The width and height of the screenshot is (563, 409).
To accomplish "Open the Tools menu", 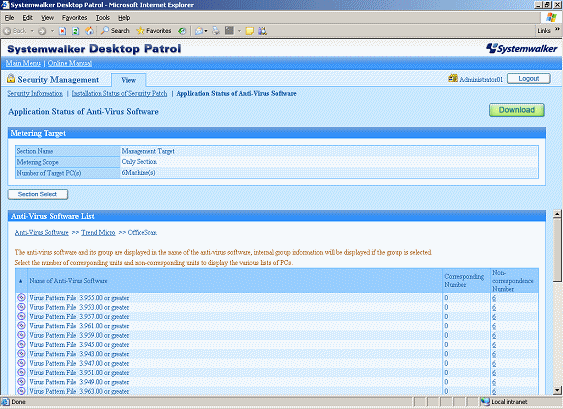I will (x=102, y=18).
